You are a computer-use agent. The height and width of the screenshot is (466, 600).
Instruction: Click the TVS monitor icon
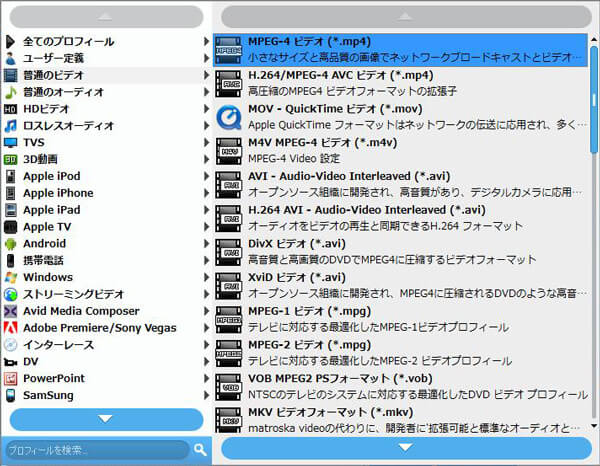pos(10,143)
